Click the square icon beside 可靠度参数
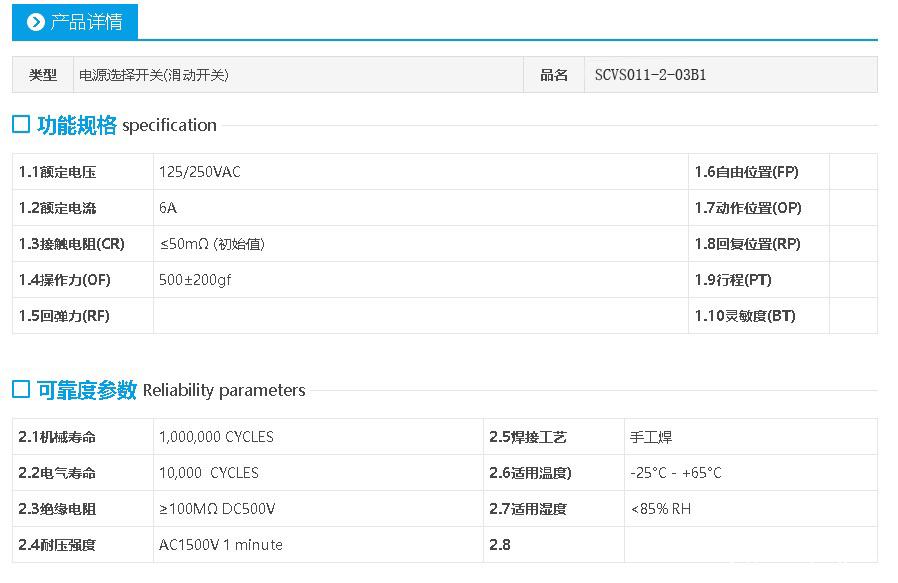The image size is (898, 583). (x=21, y=390)
